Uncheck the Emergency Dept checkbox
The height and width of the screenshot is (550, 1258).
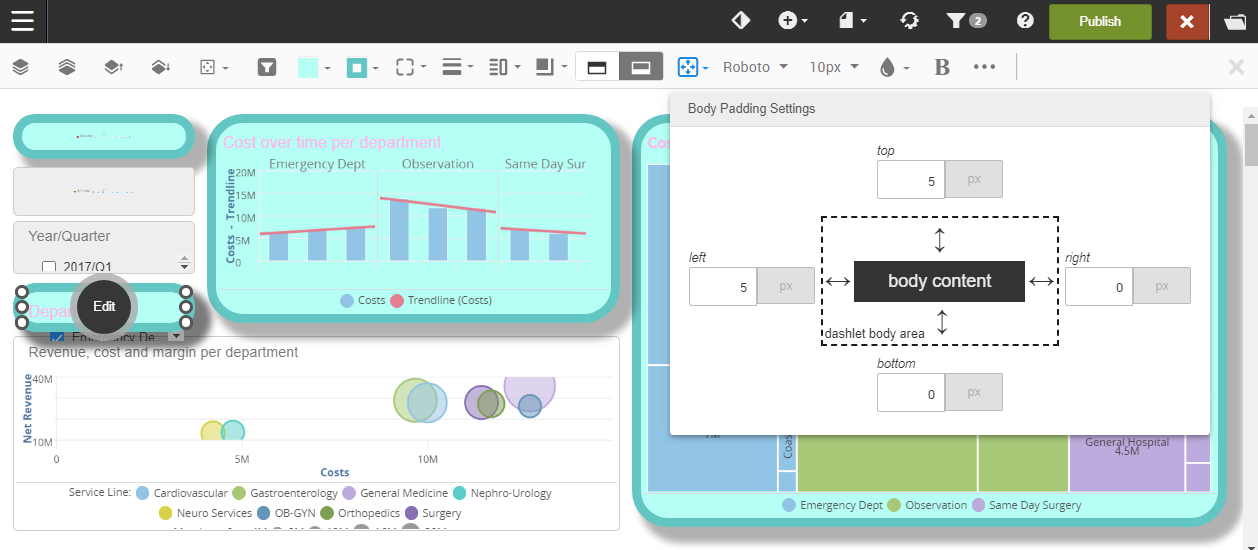(x=57, y=337)
